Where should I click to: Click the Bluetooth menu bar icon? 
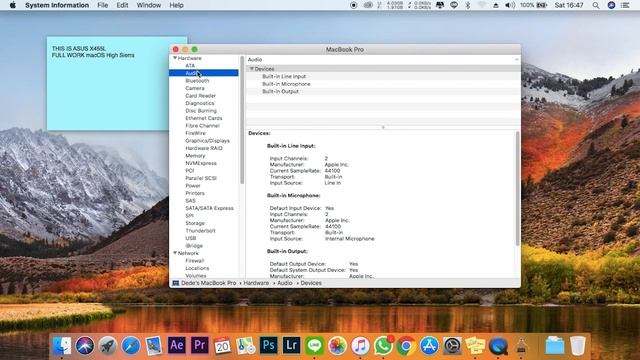(x=468, y=5)
